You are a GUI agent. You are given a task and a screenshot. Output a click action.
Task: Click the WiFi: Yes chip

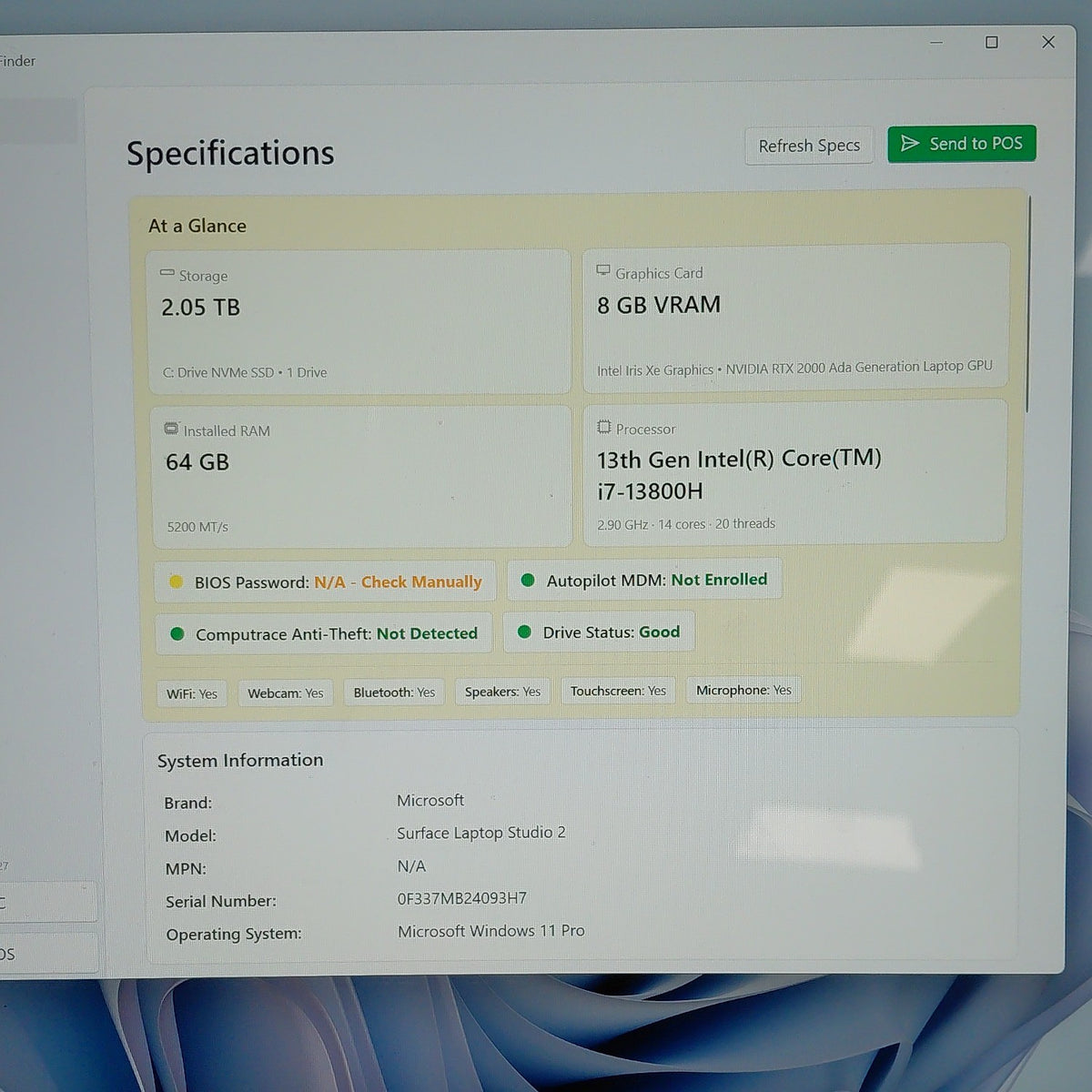192,693
